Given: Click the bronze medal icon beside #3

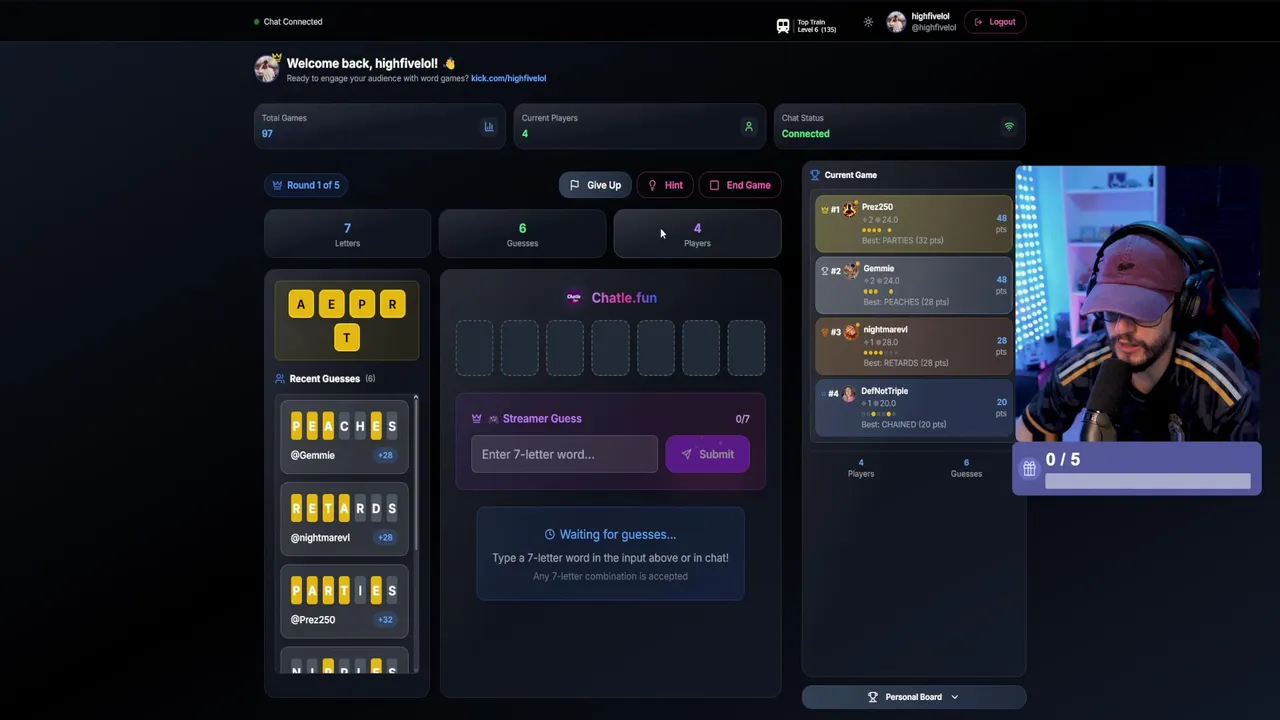Looking at the screenshot, I should coord(825,332).
